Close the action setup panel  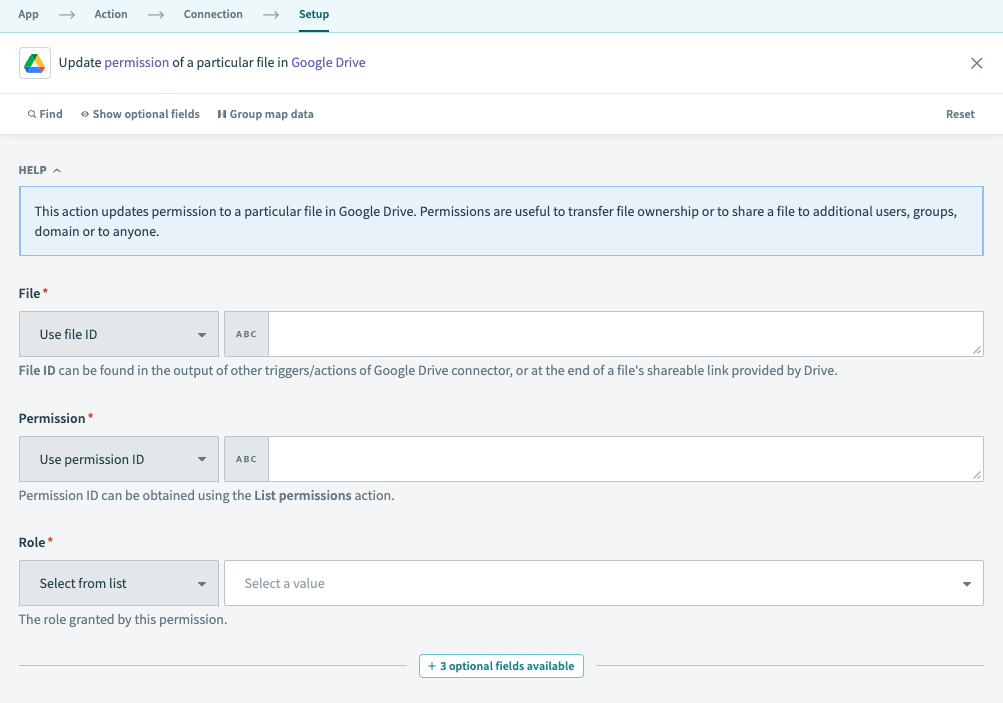point(976,63)
